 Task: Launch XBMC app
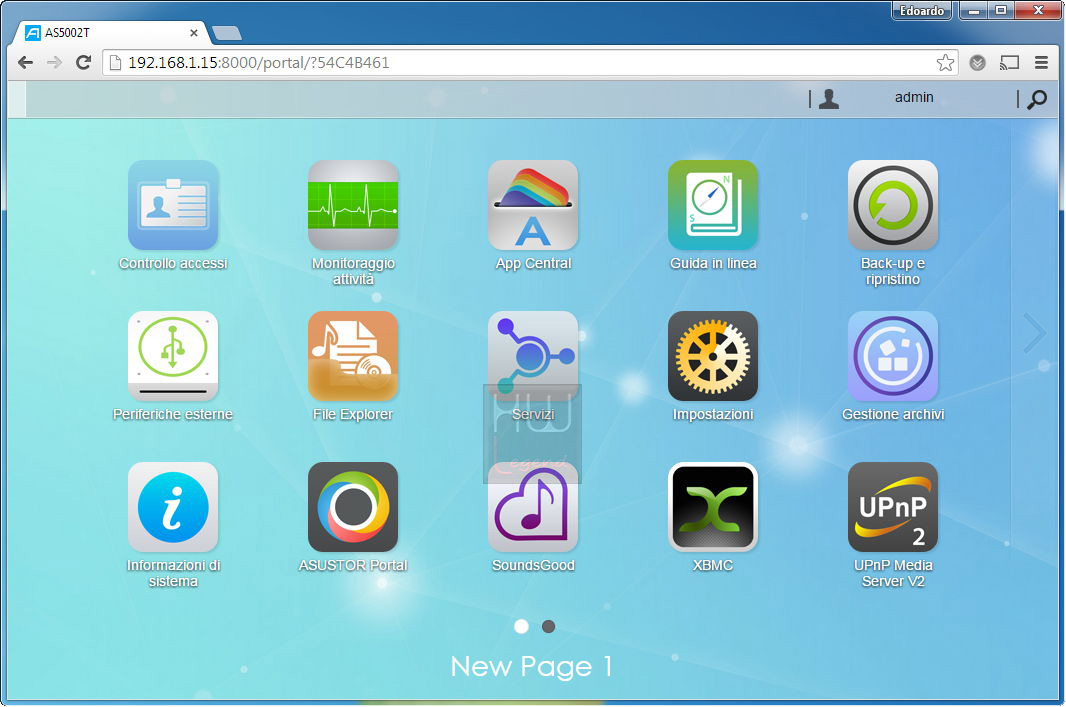pos(712,507)
